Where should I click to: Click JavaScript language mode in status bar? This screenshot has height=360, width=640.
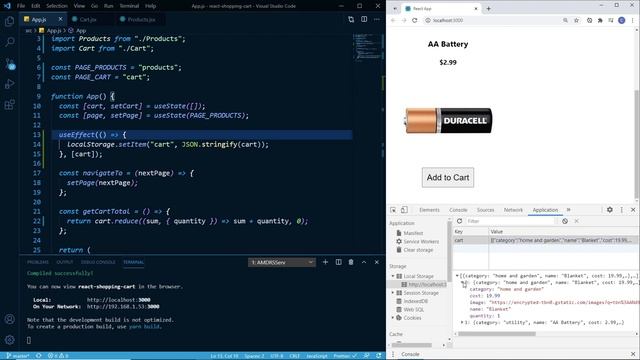pyautogui.click(x=317, y=356)
